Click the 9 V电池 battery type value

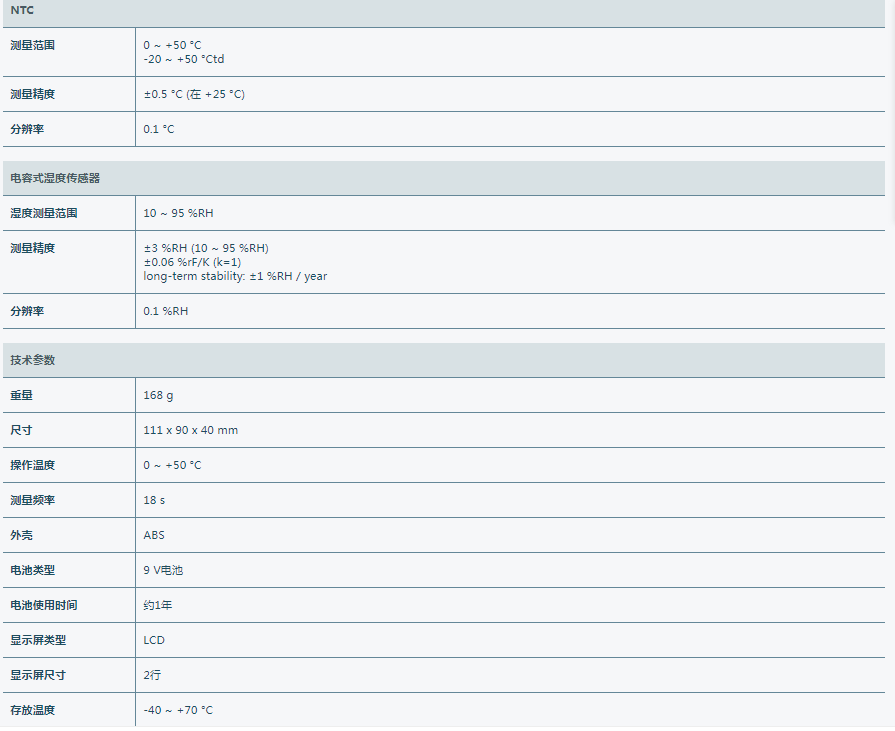pos(163,570)
